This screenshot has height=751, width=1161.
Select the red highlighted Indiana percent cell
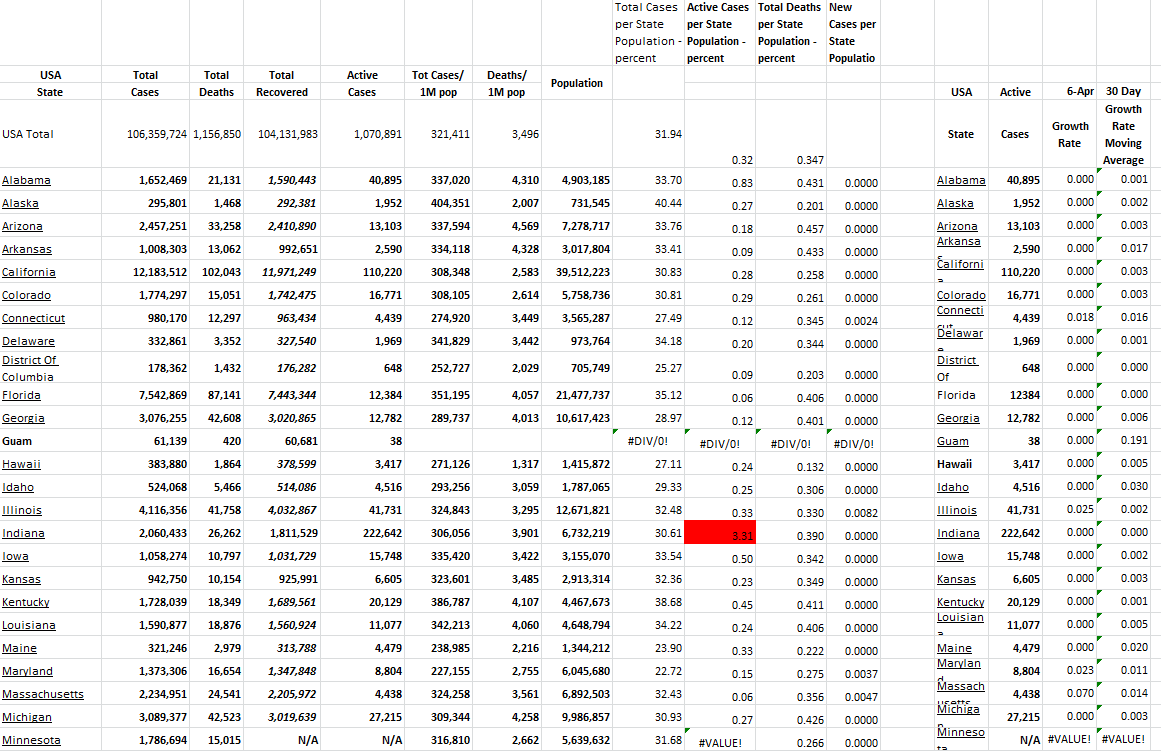(719, 534)
